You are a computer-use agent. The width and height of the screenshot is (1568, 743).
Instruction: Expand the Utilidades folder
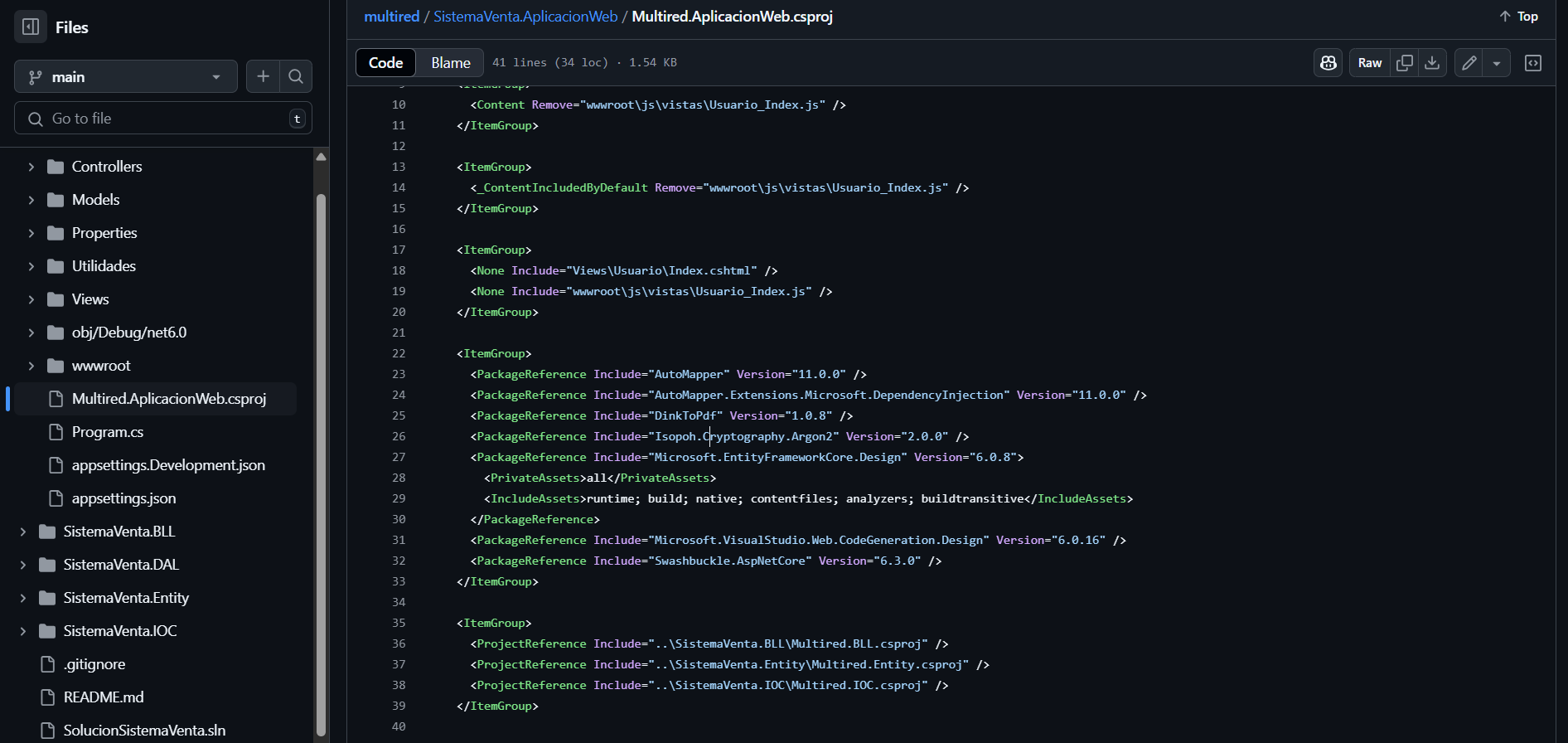click(31, 266)
